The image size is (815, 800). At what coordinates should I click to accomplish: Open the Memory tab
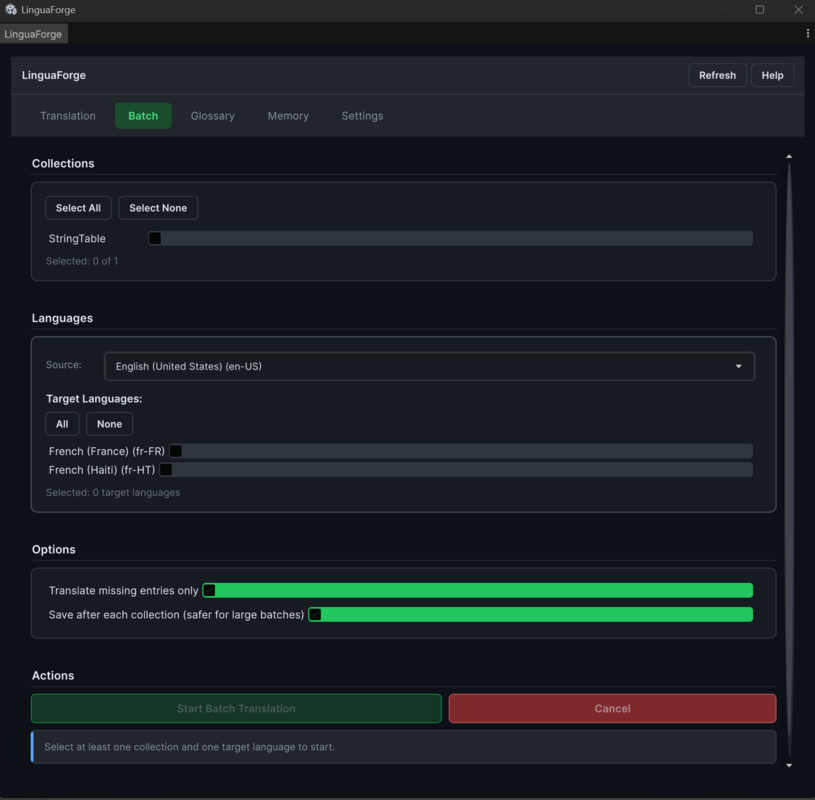[x=287, y=115]
